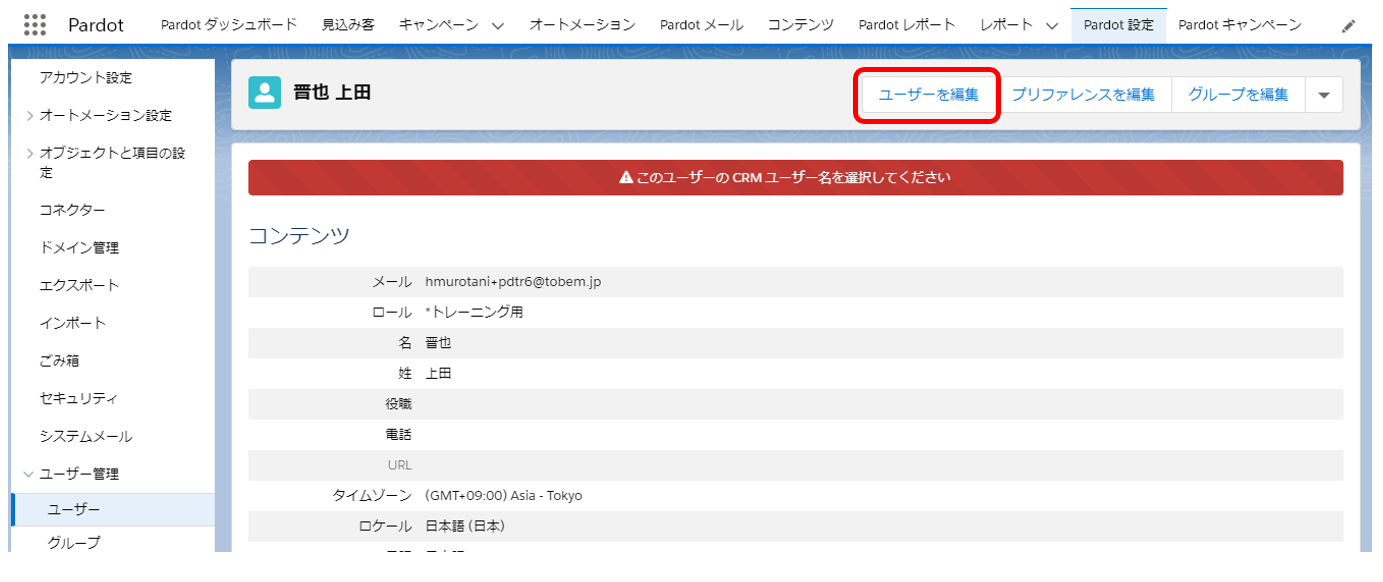Viewport: 1383px width, 582px height.
Task: Click the 晋也 上田 page title
Action: (332, 93)
